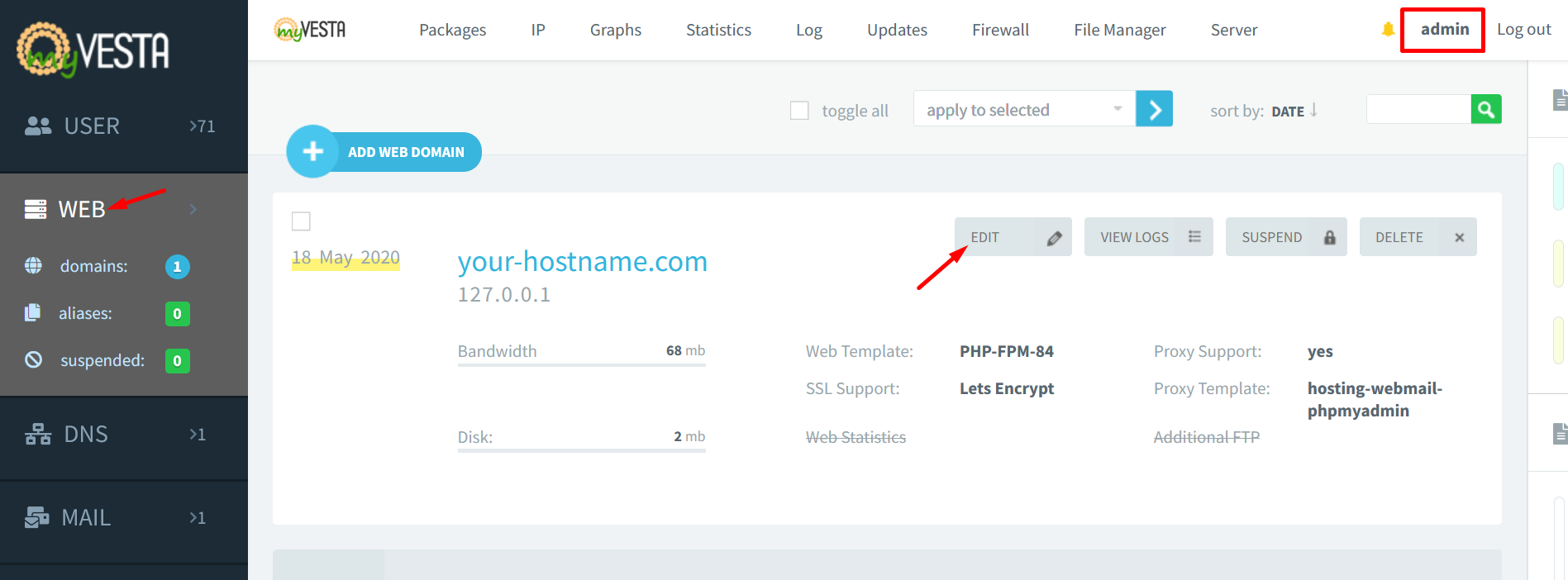Click the myVesta logo in the top bar
This screenshot has width=1568, height=580.
click(x=310, y=30)
